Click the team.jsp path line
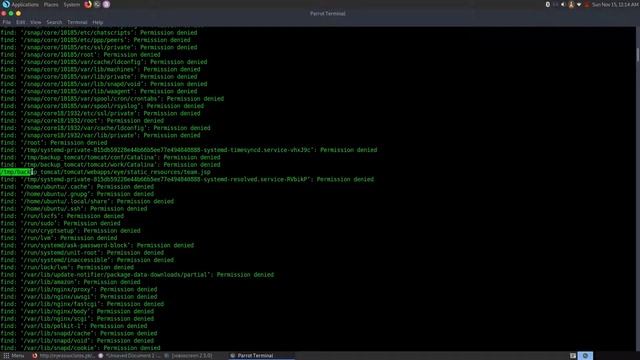The image size is (640, 360). pyautogui.click(x=105, y=172)
